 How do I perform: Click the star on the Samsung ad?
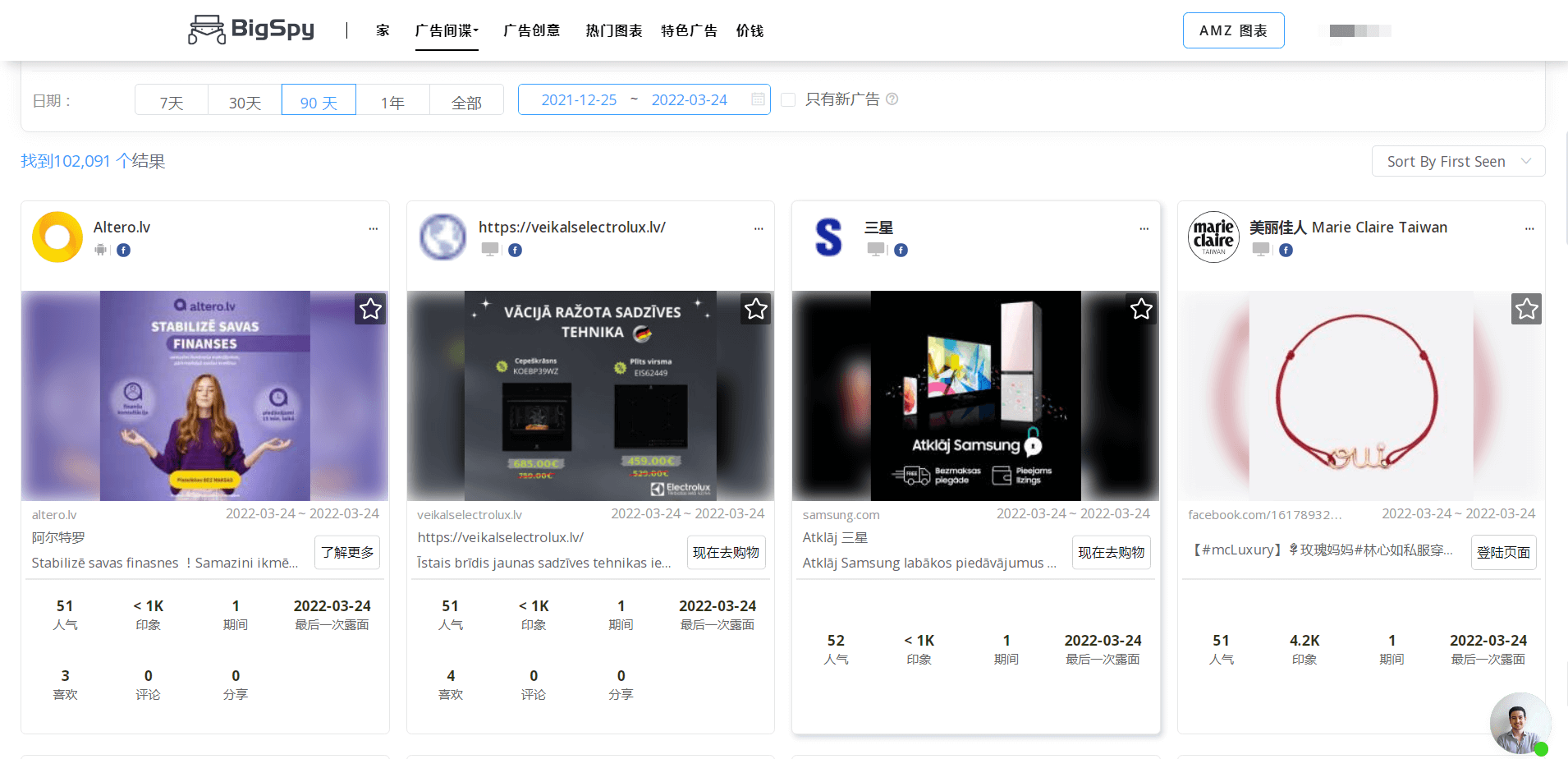coord(1141,309)
